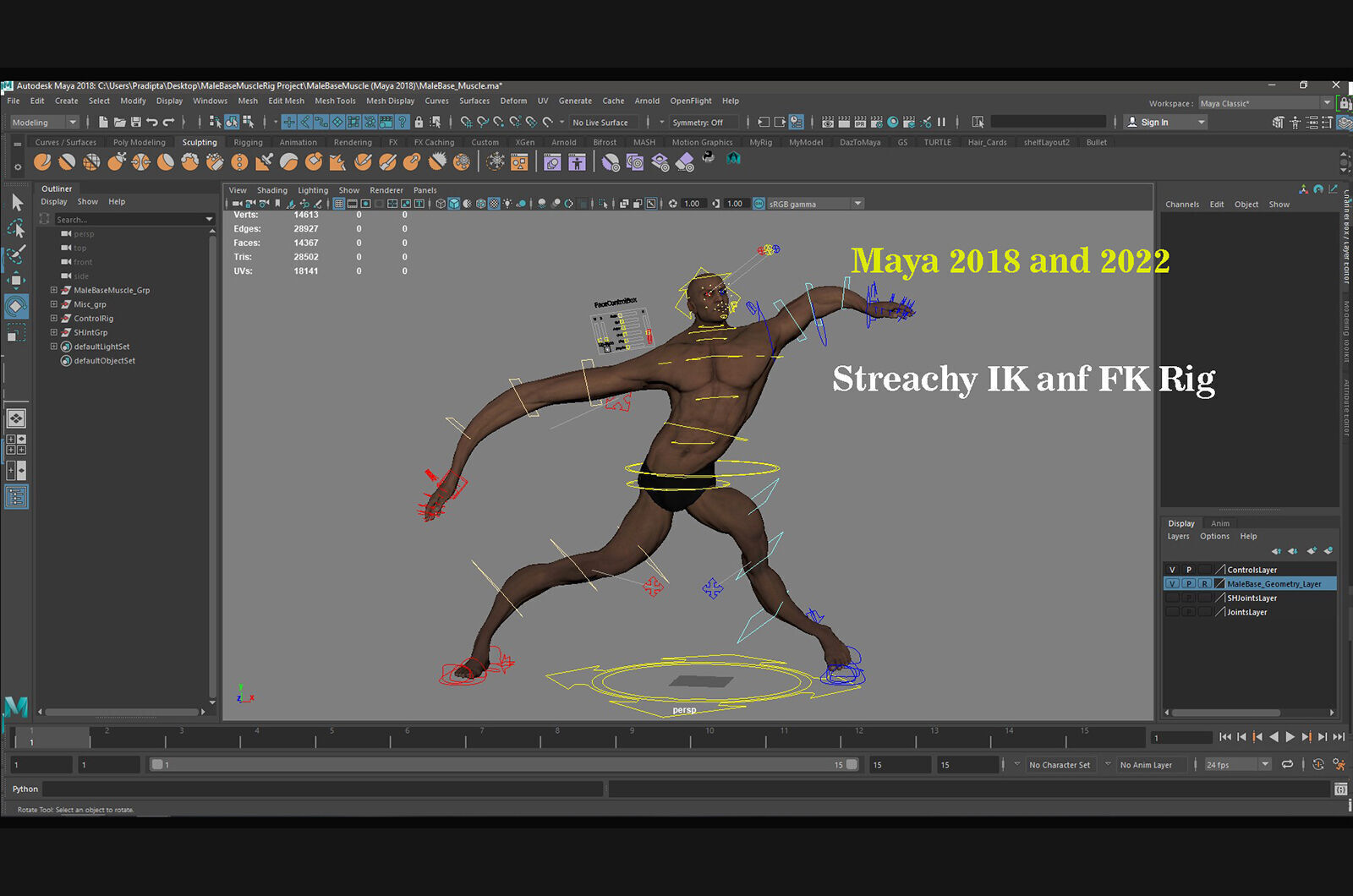Open the Channels menu in the Channel Box
The width and height of the screenshot is (1353, 896).
(1182, 205)
